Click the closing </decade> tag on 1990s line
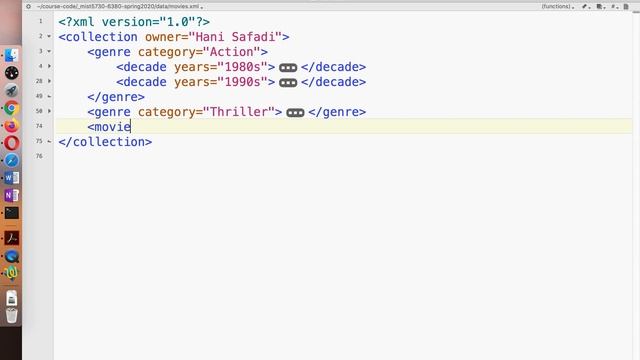This screenshot has width=640, height=360. click(333, 82)
